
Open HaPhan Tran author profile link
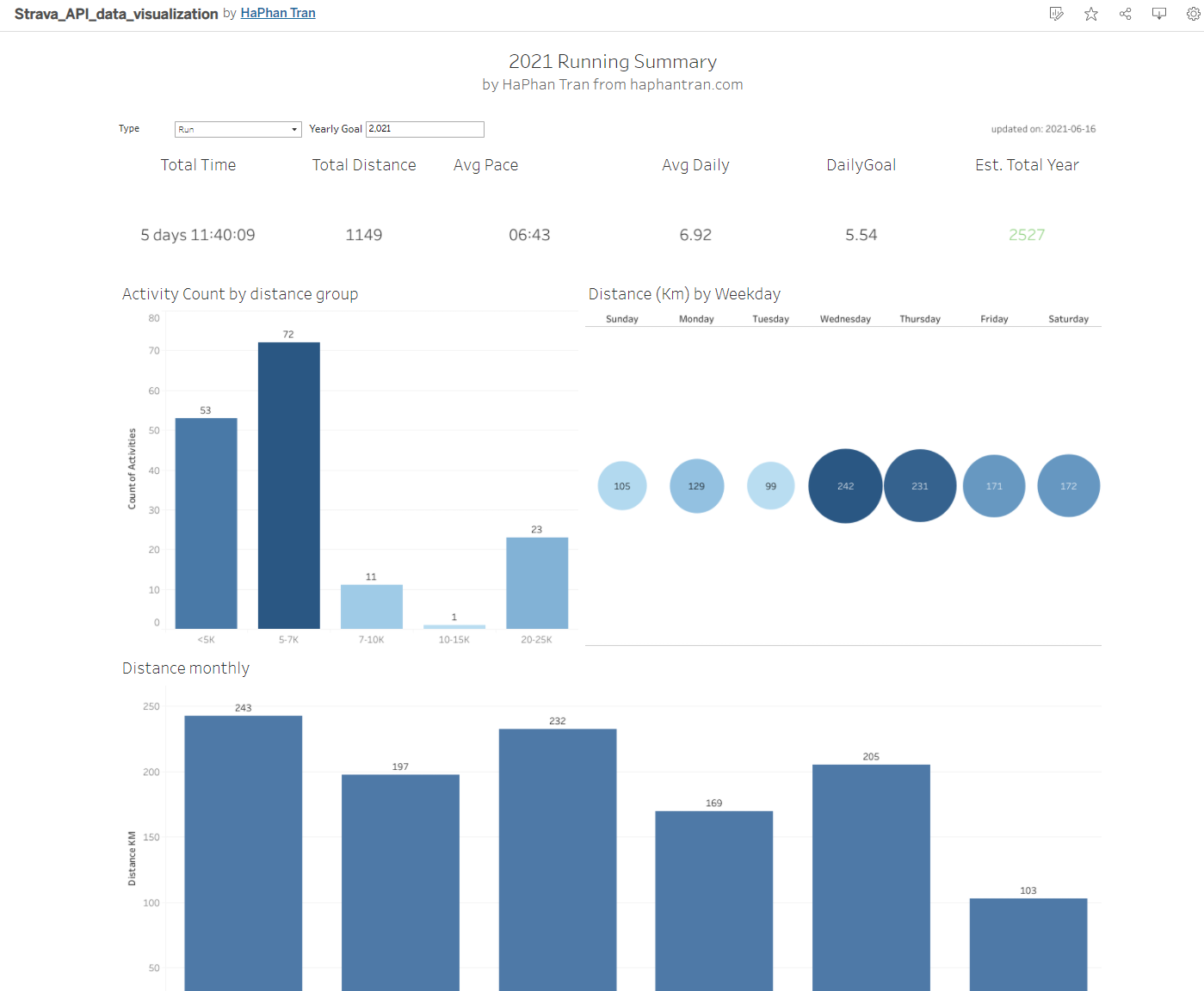[278, 13]
